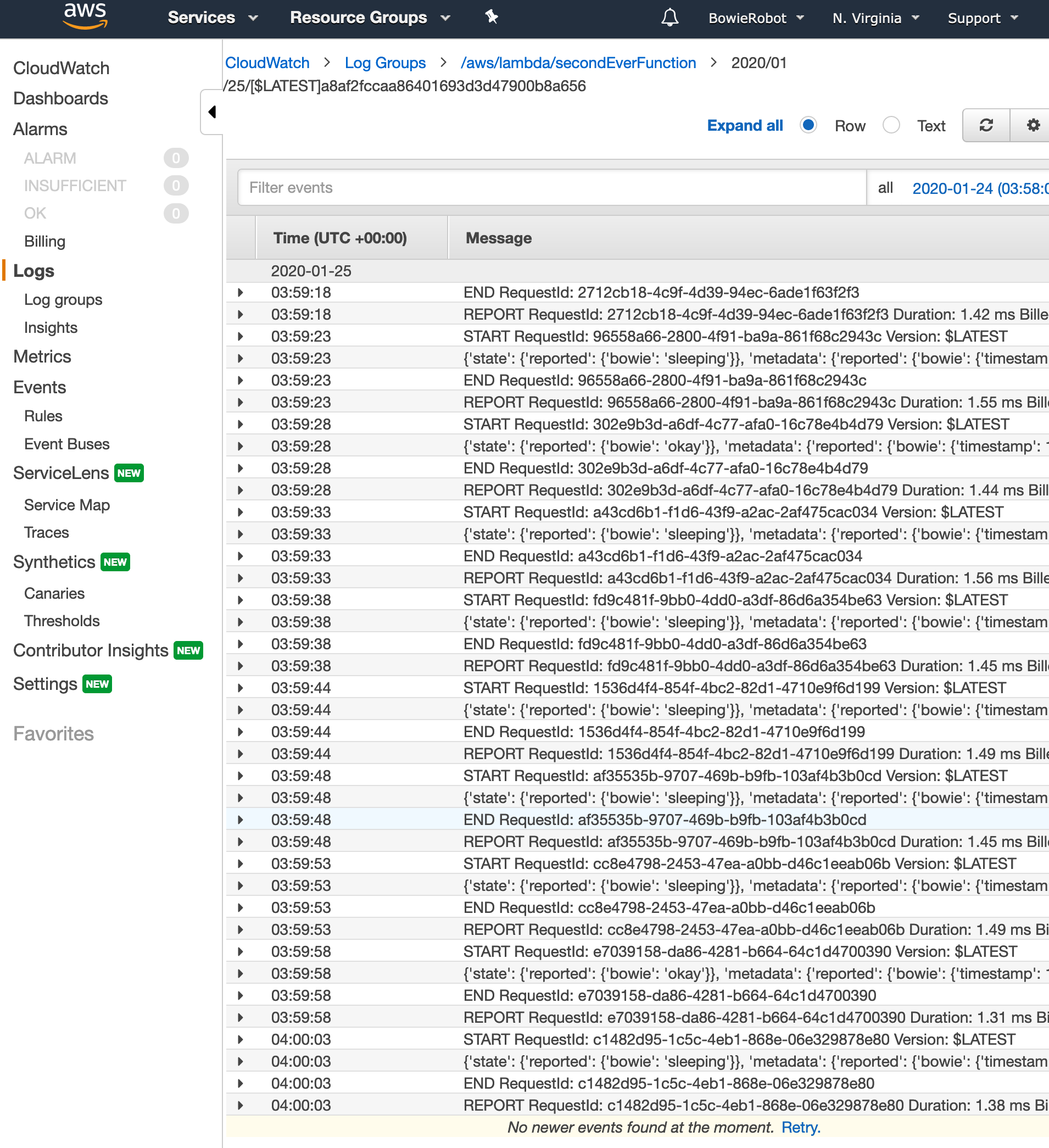
Task: Click the 2020-01-24 time range link
Action: 980,188
